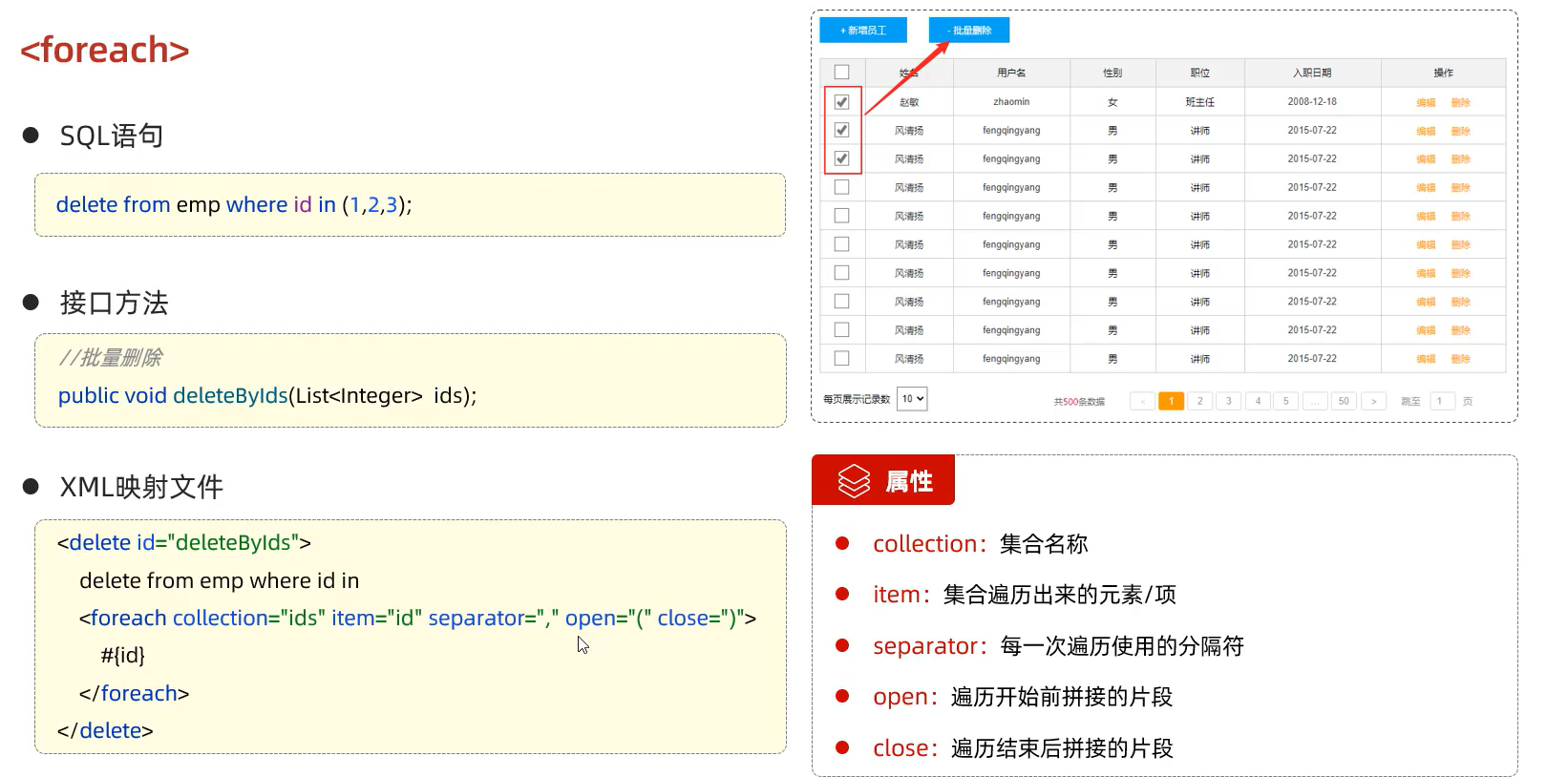1568x777 pixels.
Task: Click the 2008-12-18 date cell
Action: click(x=1312, y=101)
